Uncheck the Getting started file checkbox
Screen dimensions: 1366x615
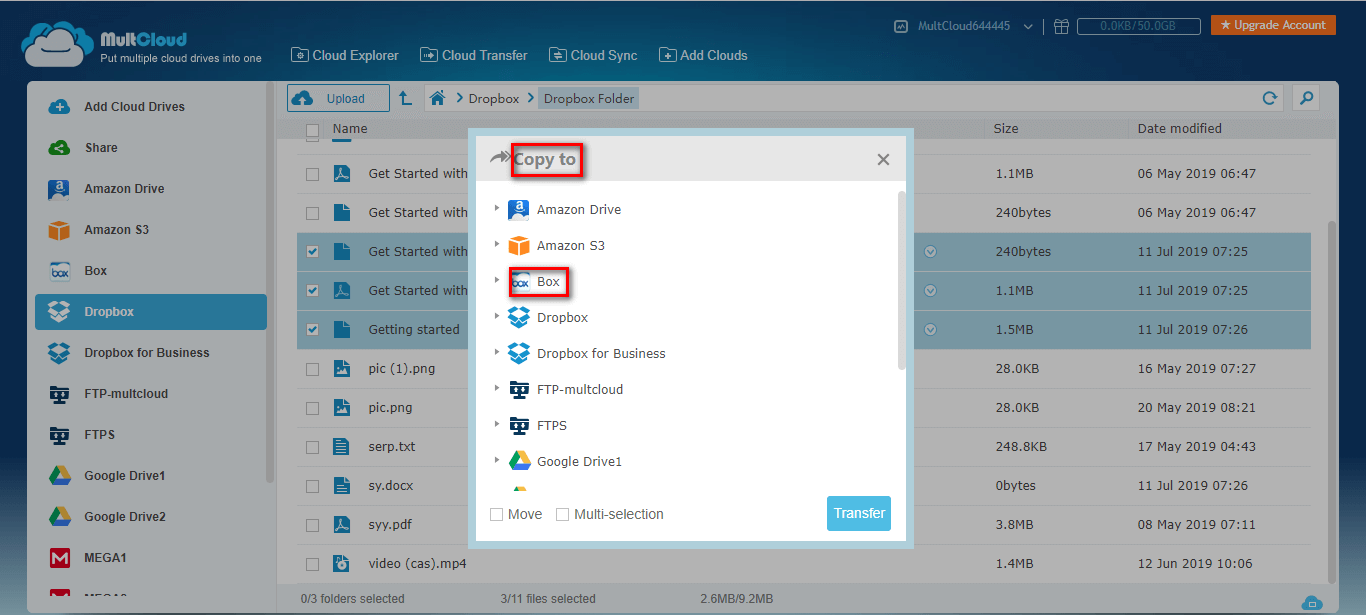click(x=313, y=330)
